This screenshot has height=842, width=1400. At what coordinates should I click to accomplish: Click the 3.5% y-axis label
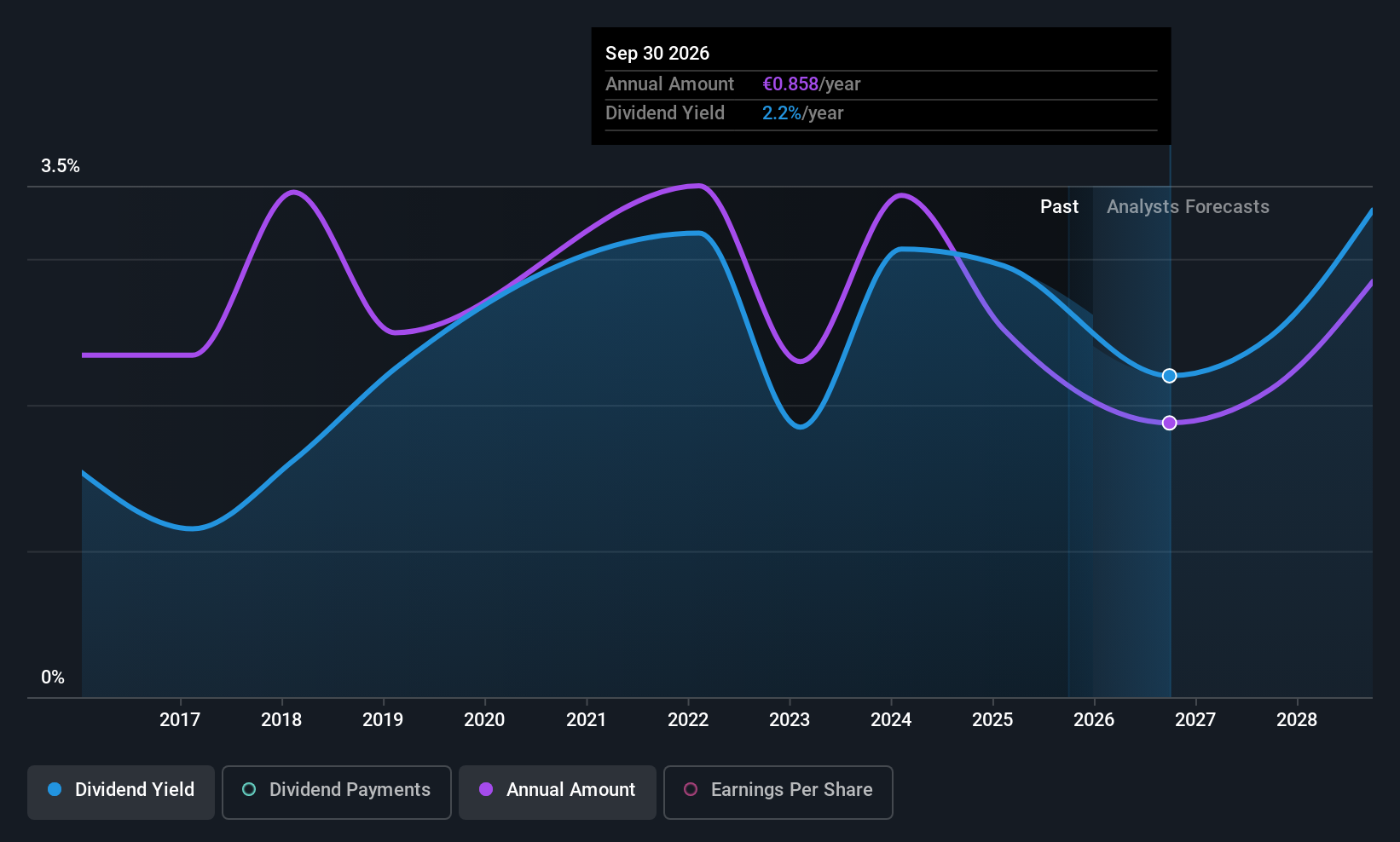coord(61,166)
